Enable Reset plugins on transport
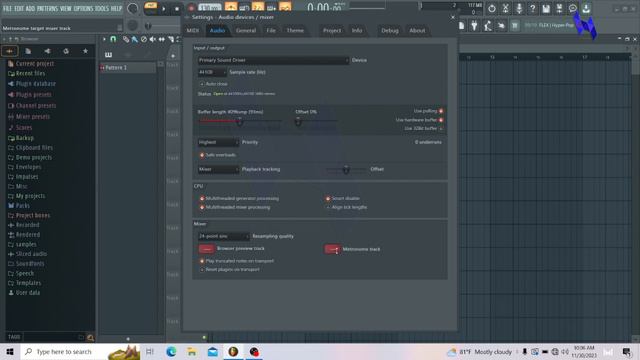Viewport: 640px width, 360px height. (x=202, y=270)
